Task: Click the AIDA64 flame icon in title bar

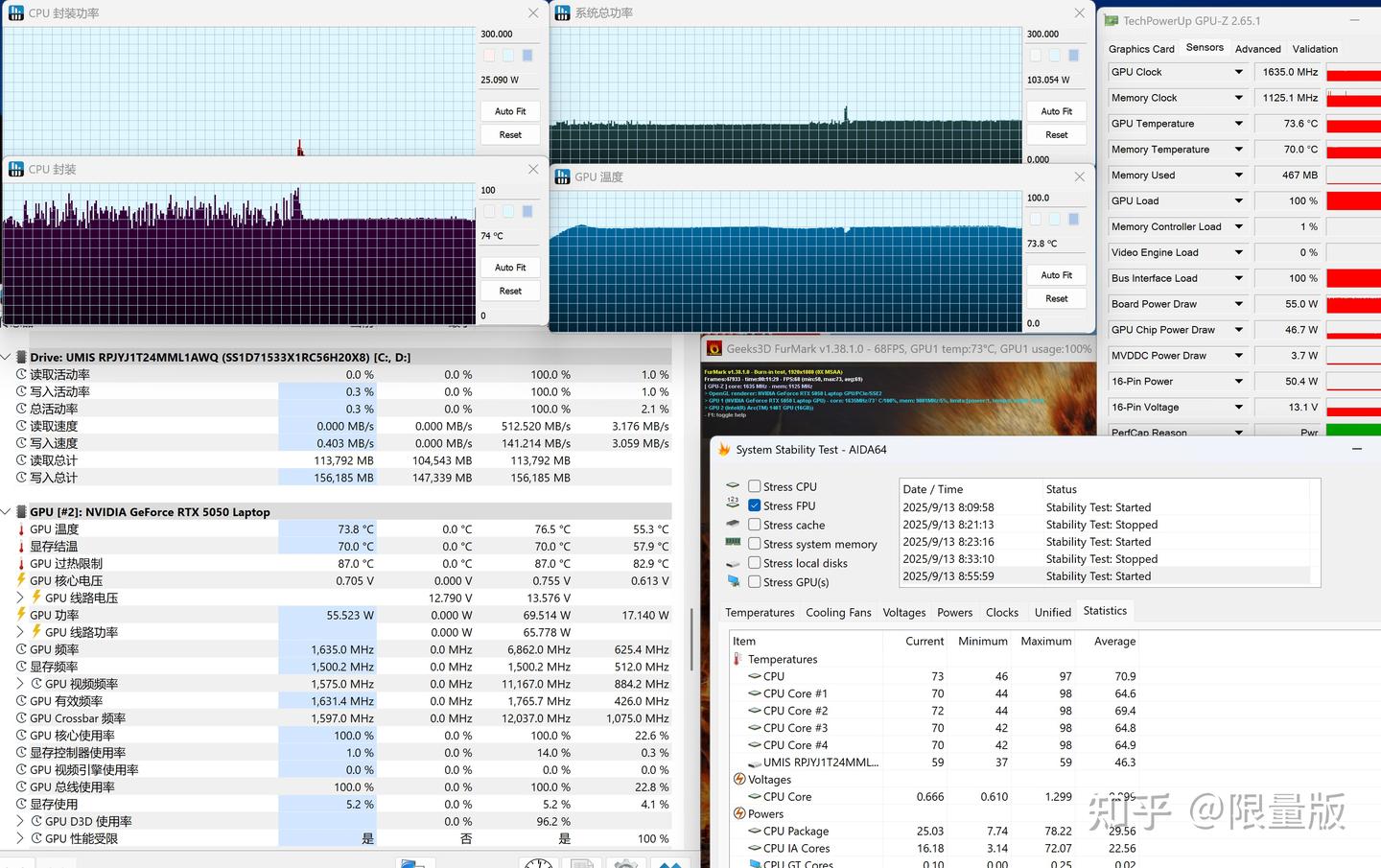Action: click(724, 449)
